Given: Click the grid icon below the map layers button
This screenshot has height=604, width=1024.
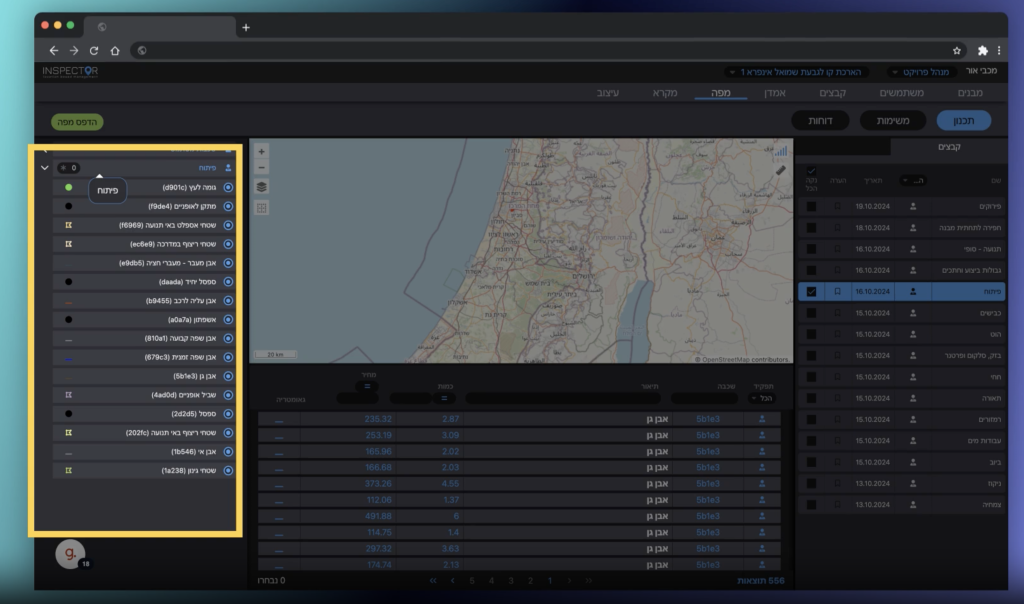Looking at the screenshot, I should tap(261, 208).
